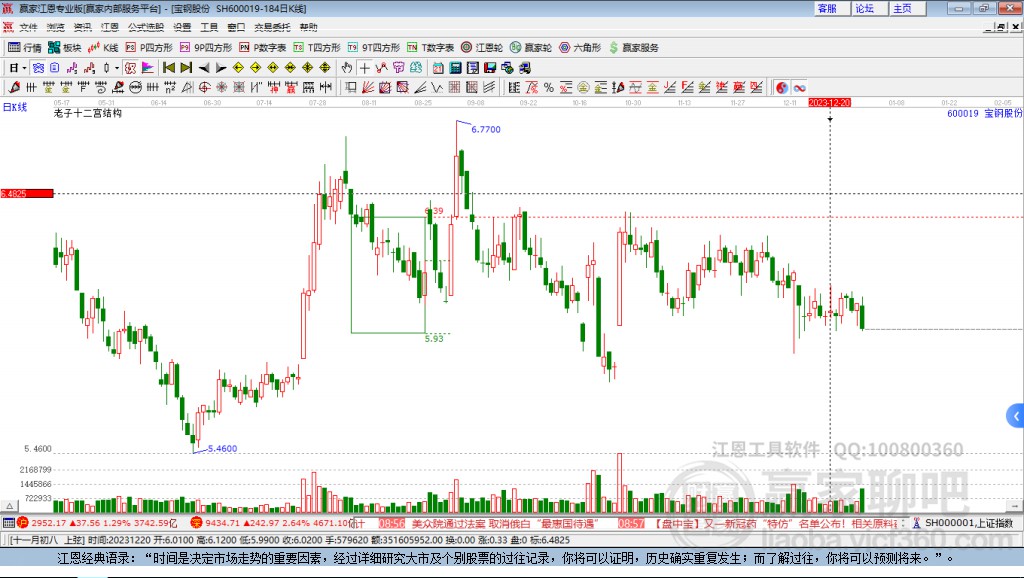Select the hand pan tool
This screenshot has height=578, width=1024.
(347, 68)
